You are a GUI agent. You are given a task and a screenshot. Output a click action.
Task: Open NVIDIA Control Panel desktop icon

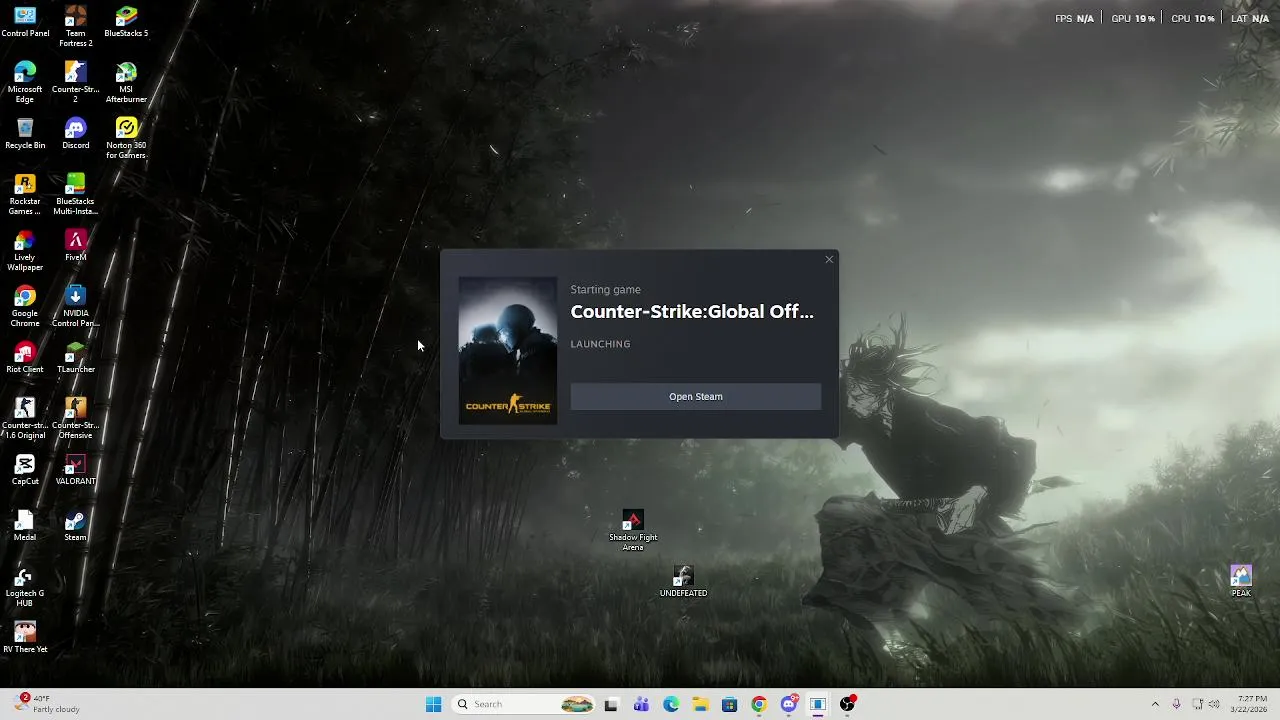[x=75, y=306]
